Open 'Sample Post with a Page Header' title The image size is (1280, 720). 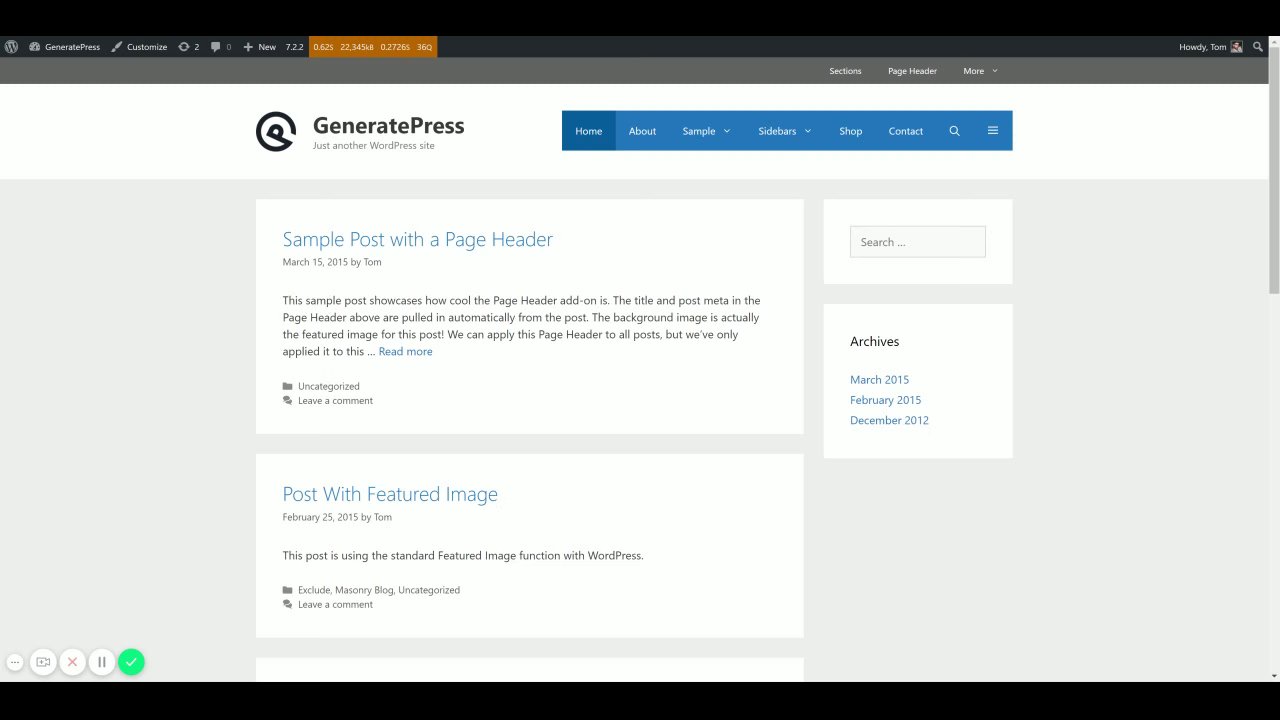pos(417,239)
